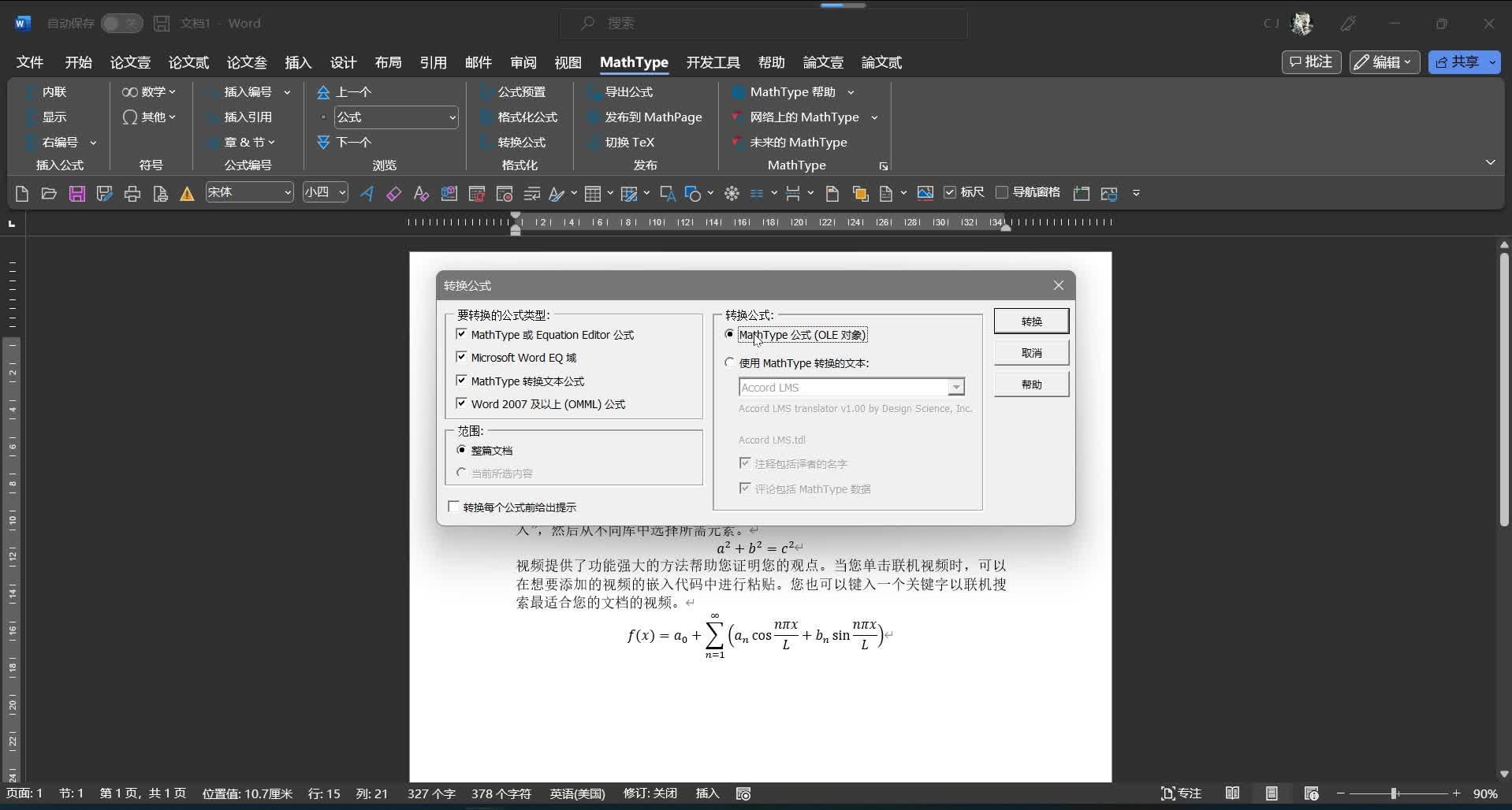Switch to the 开发工具 ribbon tab
The height and width of the screenshot is (810, 1512).
point(712,62)
